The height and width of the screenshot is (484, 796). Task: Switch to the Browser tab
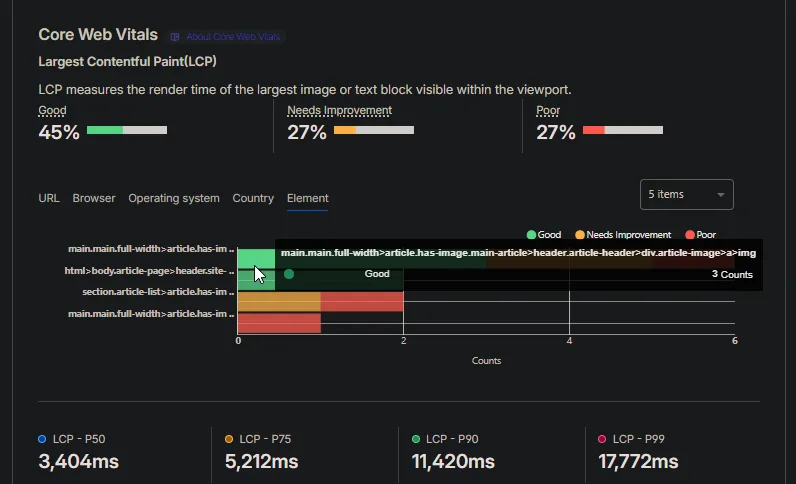pos(94,198)
